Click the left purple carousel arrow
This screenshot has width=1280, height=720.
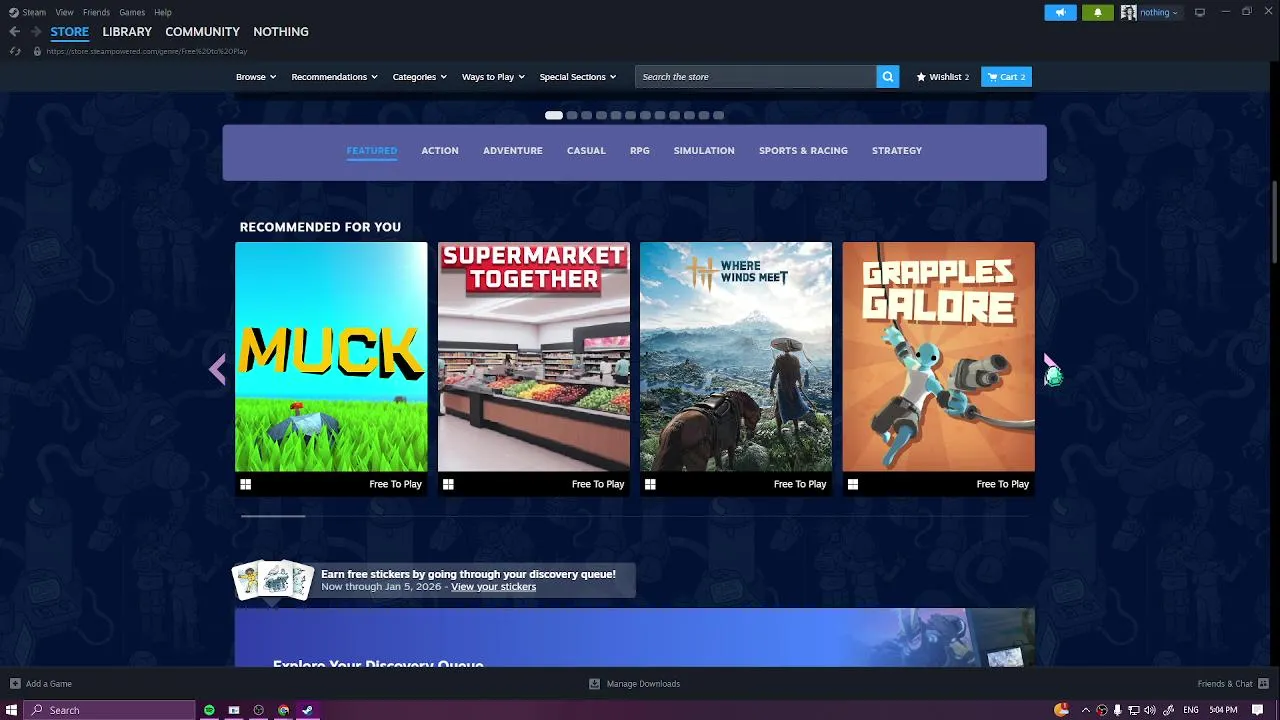pos(217,370)
